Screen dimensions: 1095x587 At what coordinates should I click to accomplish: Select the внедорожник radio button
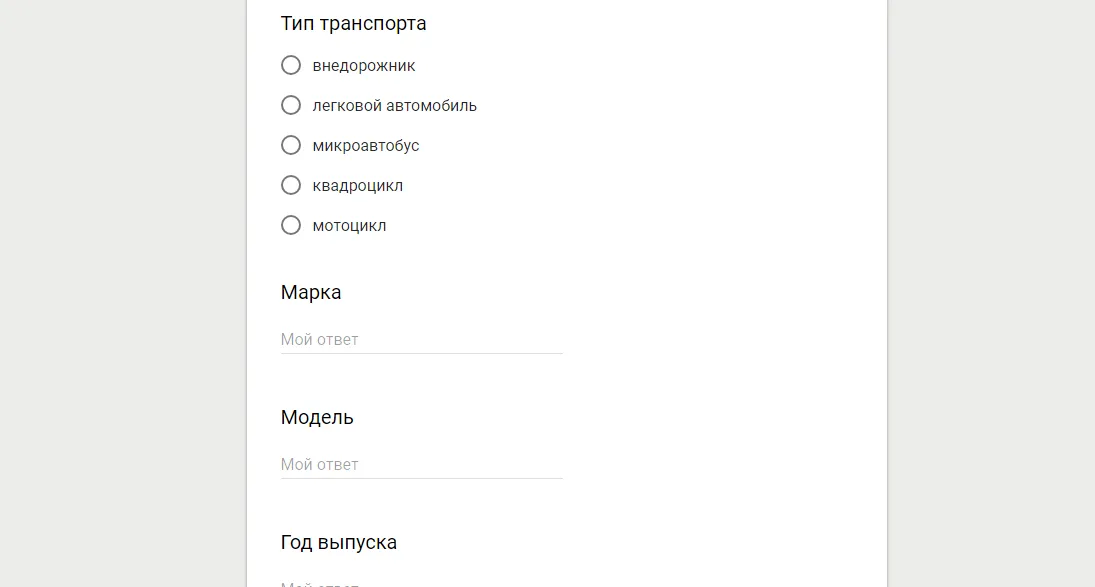coord(291,65)
